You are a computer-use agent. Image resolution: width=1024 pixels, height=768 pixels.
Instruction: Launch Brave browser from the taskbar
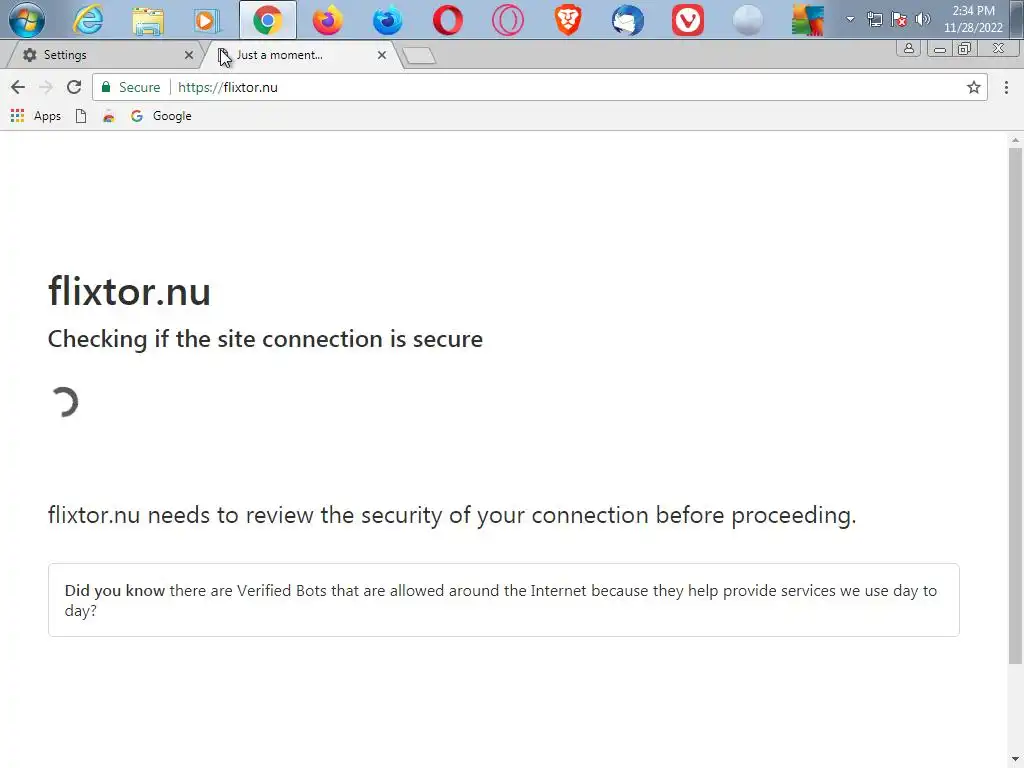point(568,20)
